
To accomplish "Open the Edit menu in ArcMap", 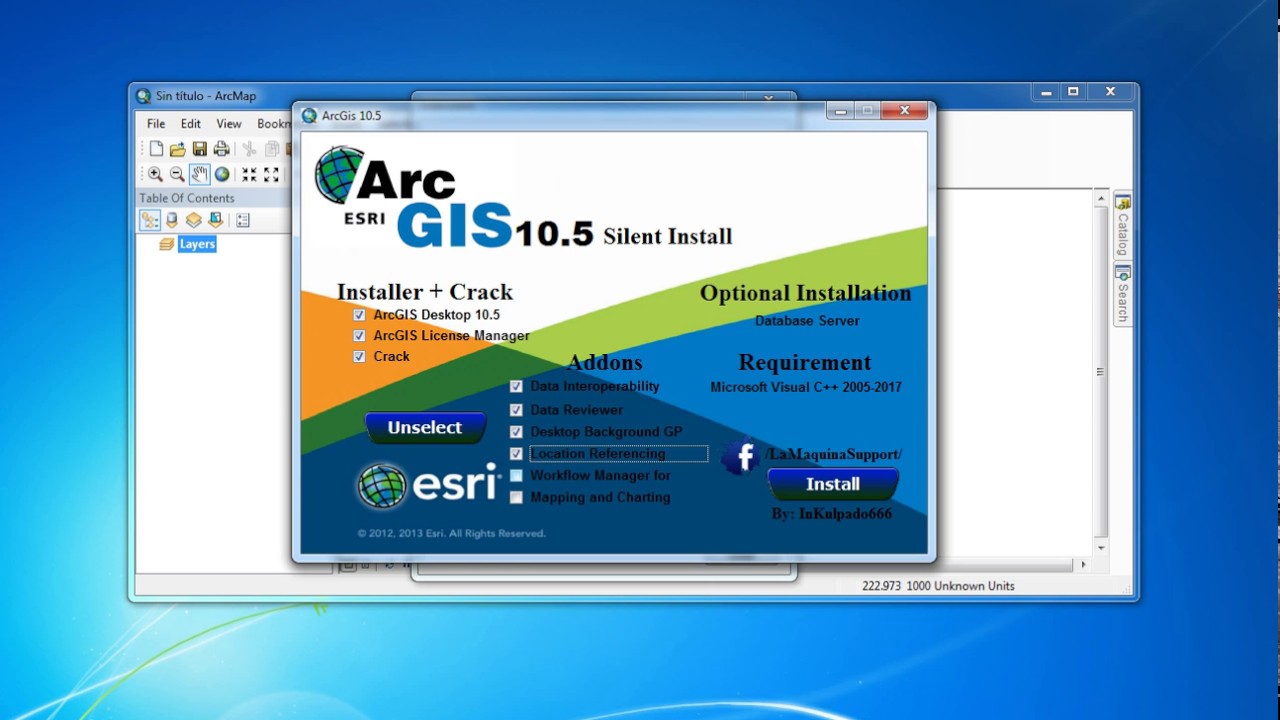I will click(190, 124).
